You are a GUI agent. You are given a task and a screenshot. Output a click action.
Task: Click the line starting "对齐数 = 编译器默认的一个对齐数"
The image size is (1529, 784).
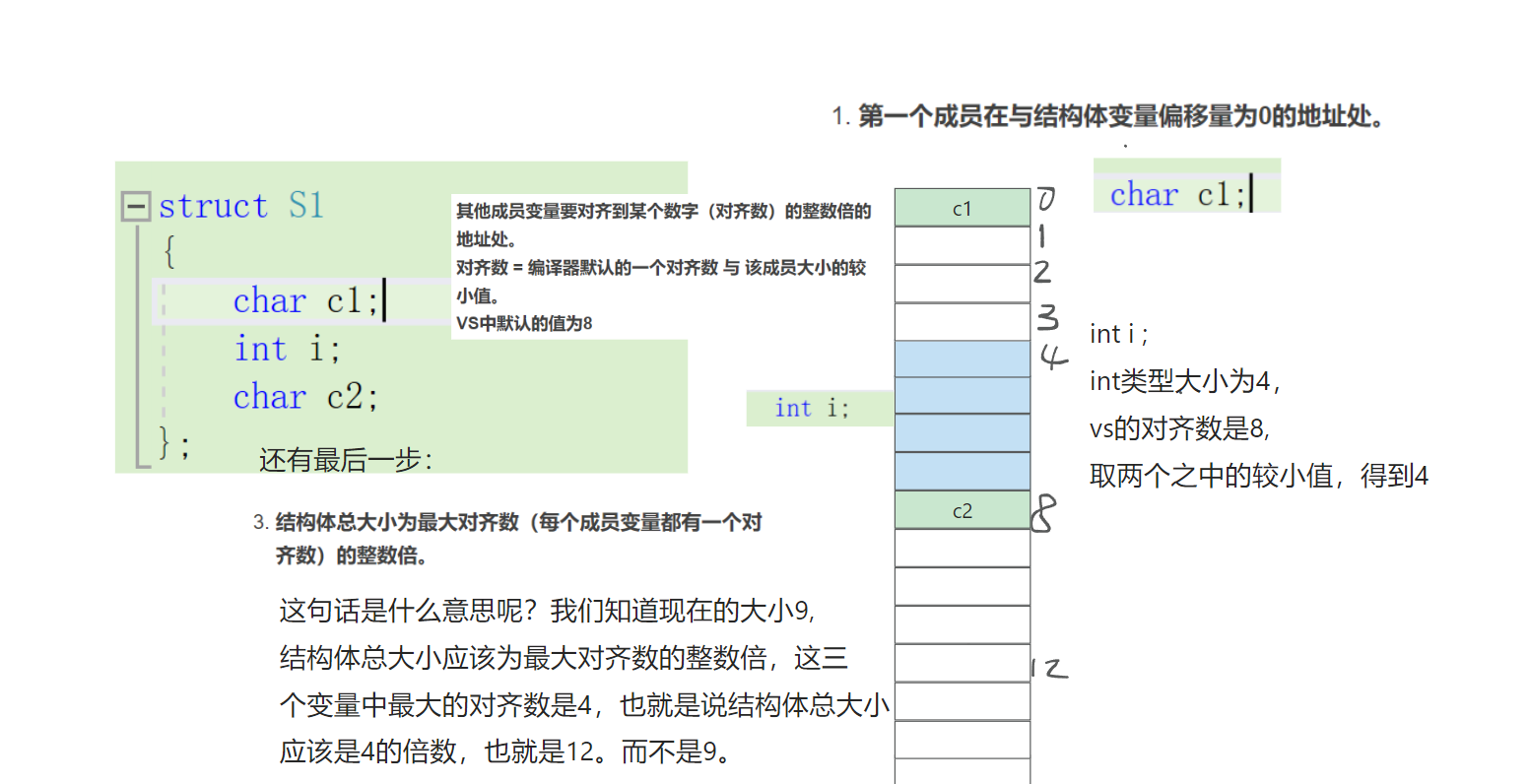click(661, 268)
